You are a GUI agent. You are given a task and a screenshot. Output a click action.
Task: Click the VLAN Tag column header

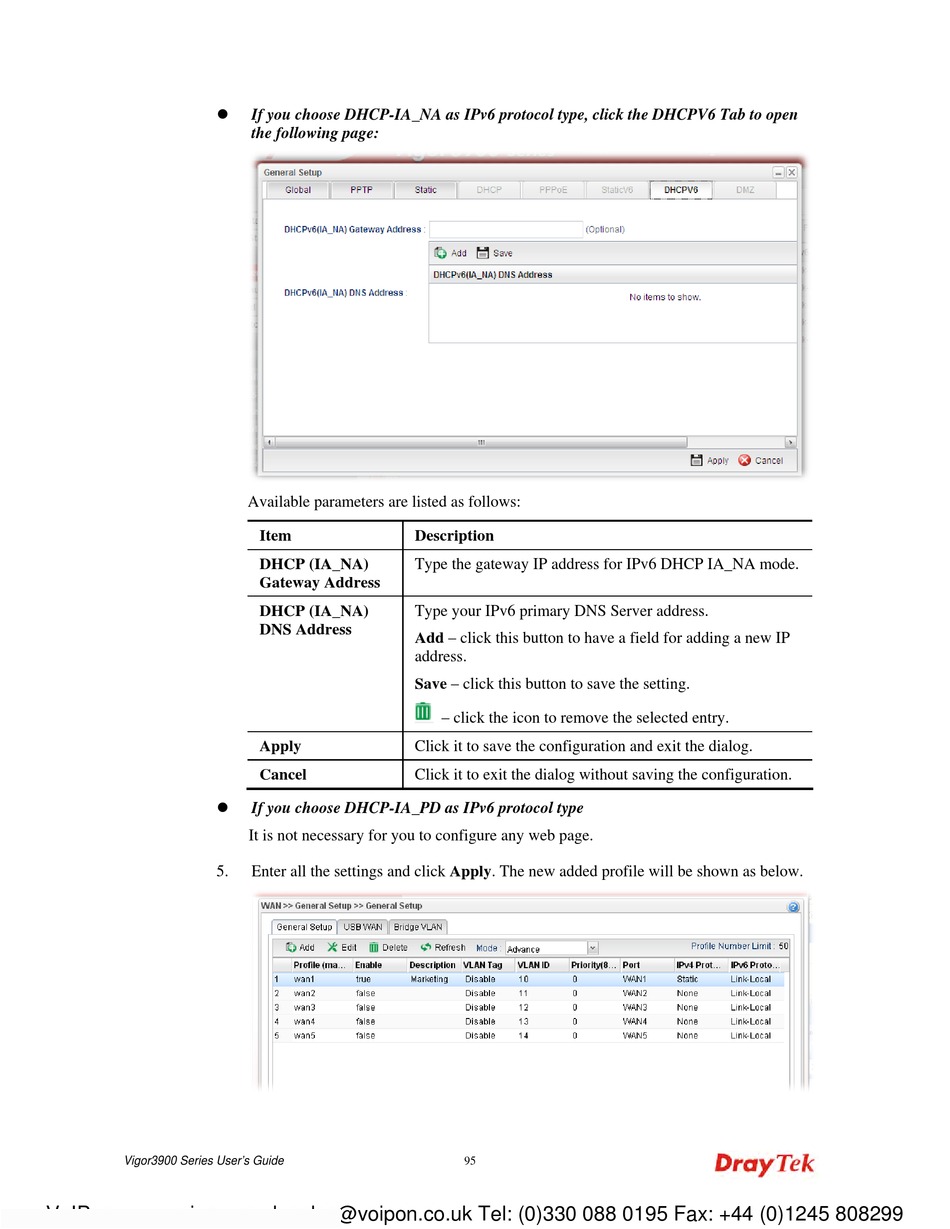(487, 965)
